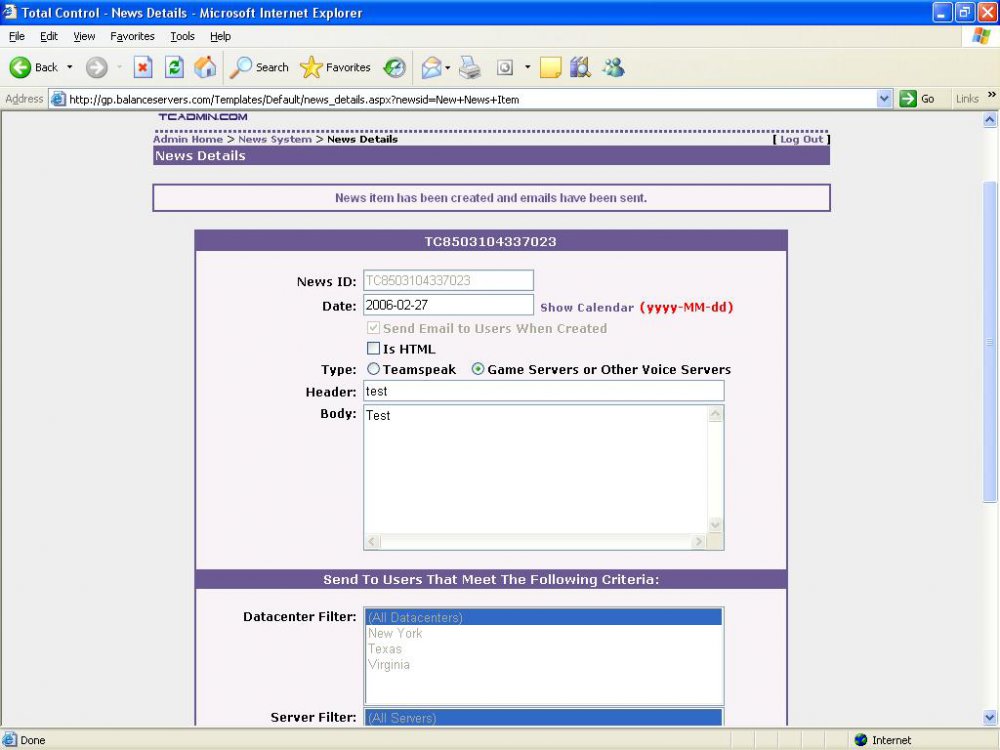Image resolution: width=1000 pixels, height=750 pixels.
Task: Click the Stop loading icon
Action: [x=143, y=67]
